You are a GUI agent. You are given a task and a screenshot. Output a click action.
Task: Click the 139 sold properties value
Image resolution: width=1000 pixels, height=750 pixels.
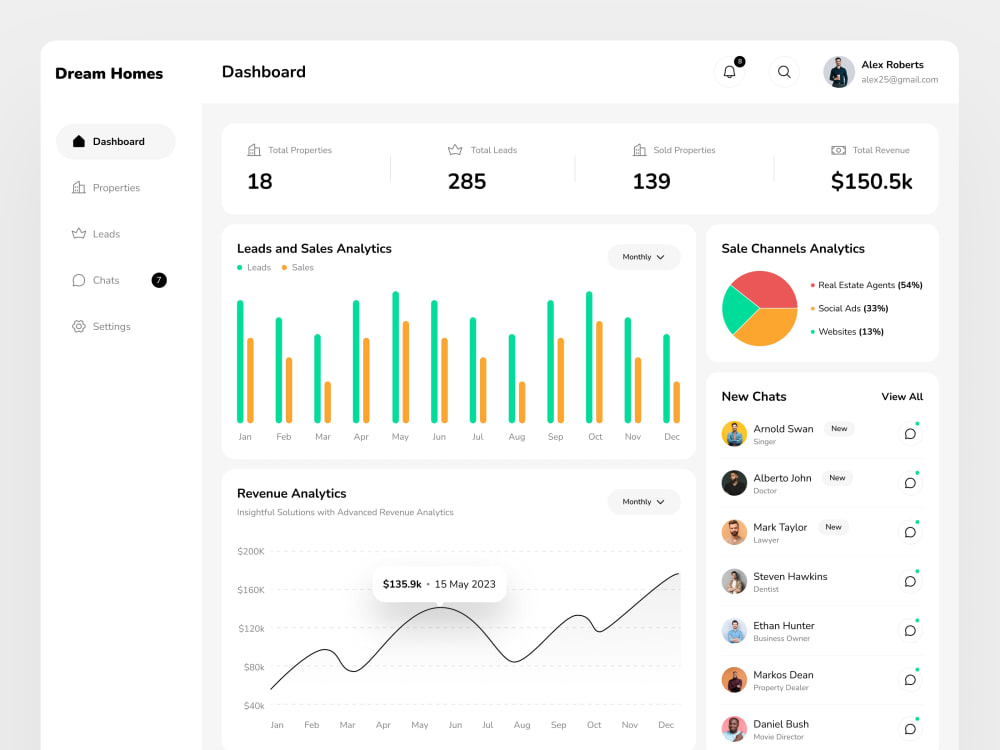pos(651,182)
